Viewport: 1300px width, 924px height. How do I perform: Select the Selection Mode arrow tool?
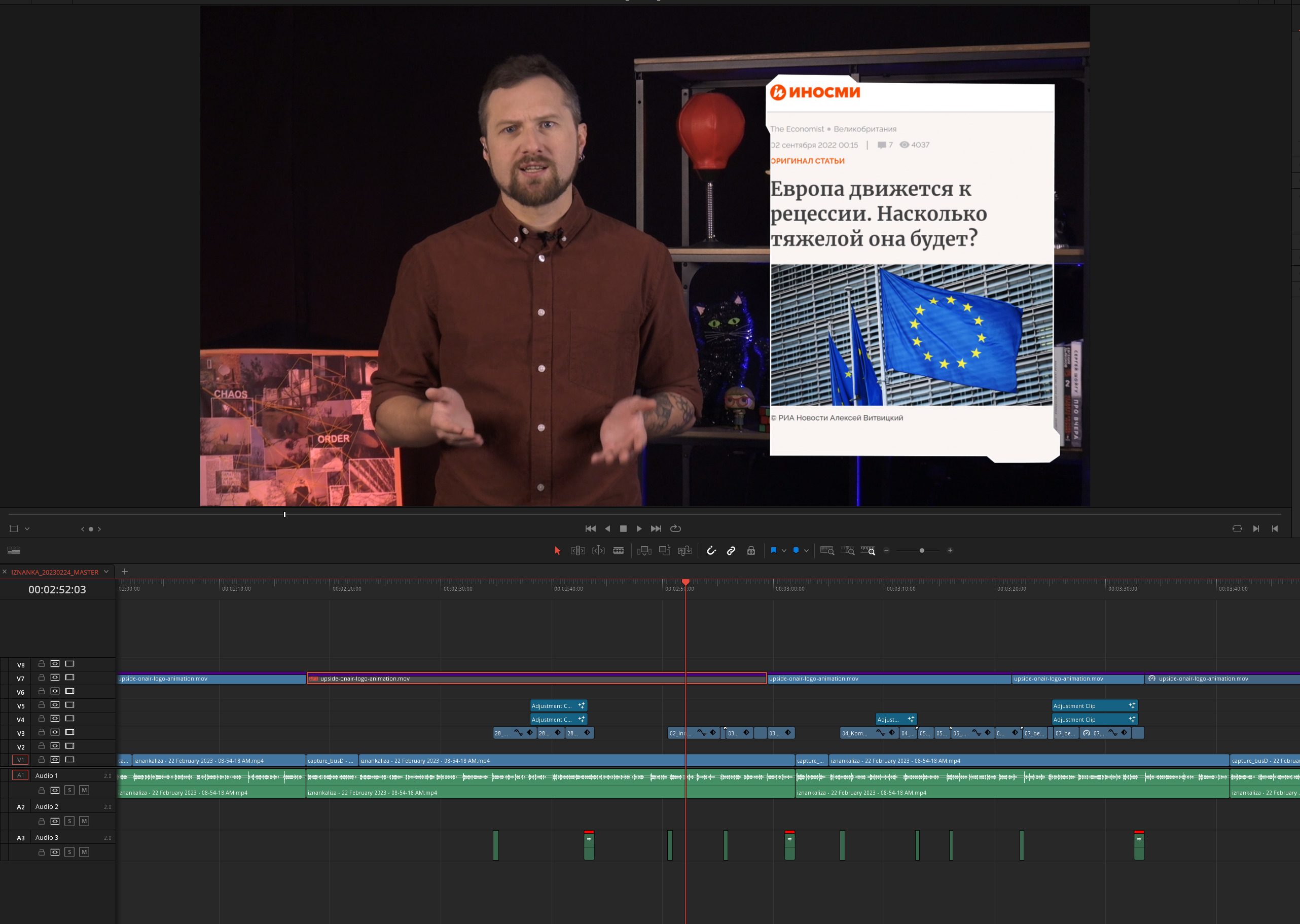click(x=557, y=550)
